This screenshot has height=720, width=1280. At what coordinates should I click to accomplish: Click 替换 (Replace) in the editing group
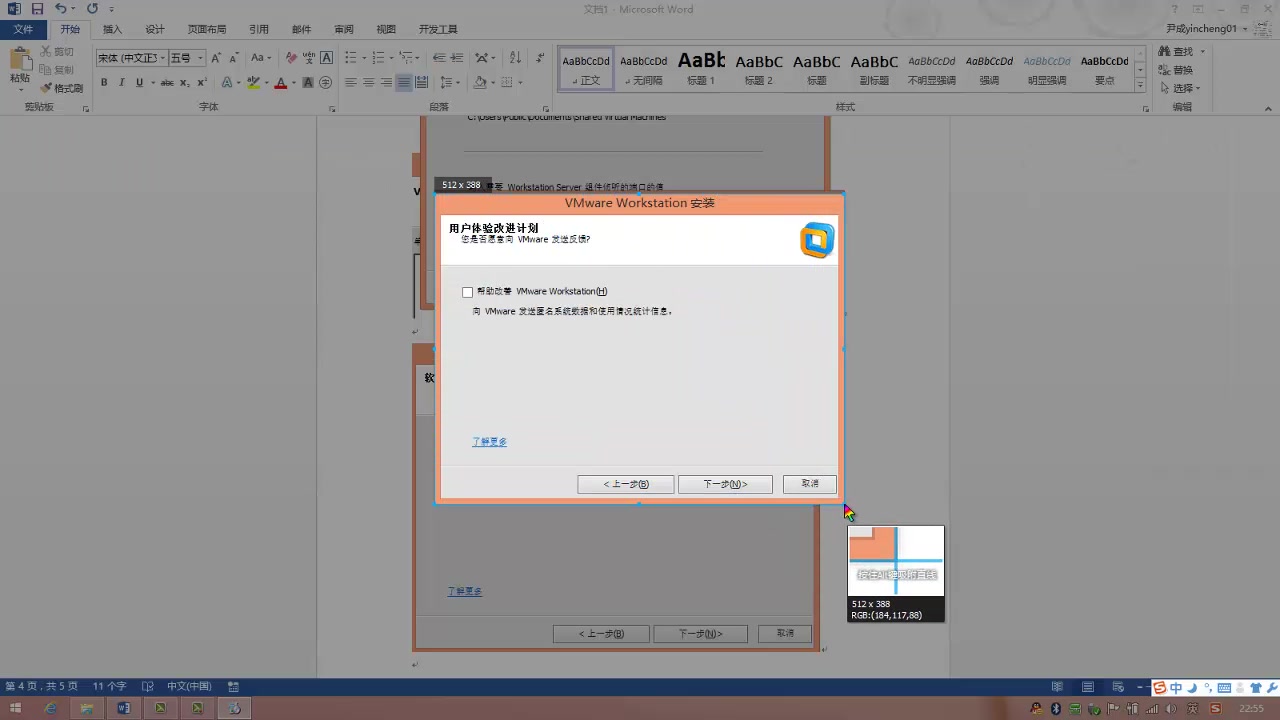click(x=1178, y=70)
